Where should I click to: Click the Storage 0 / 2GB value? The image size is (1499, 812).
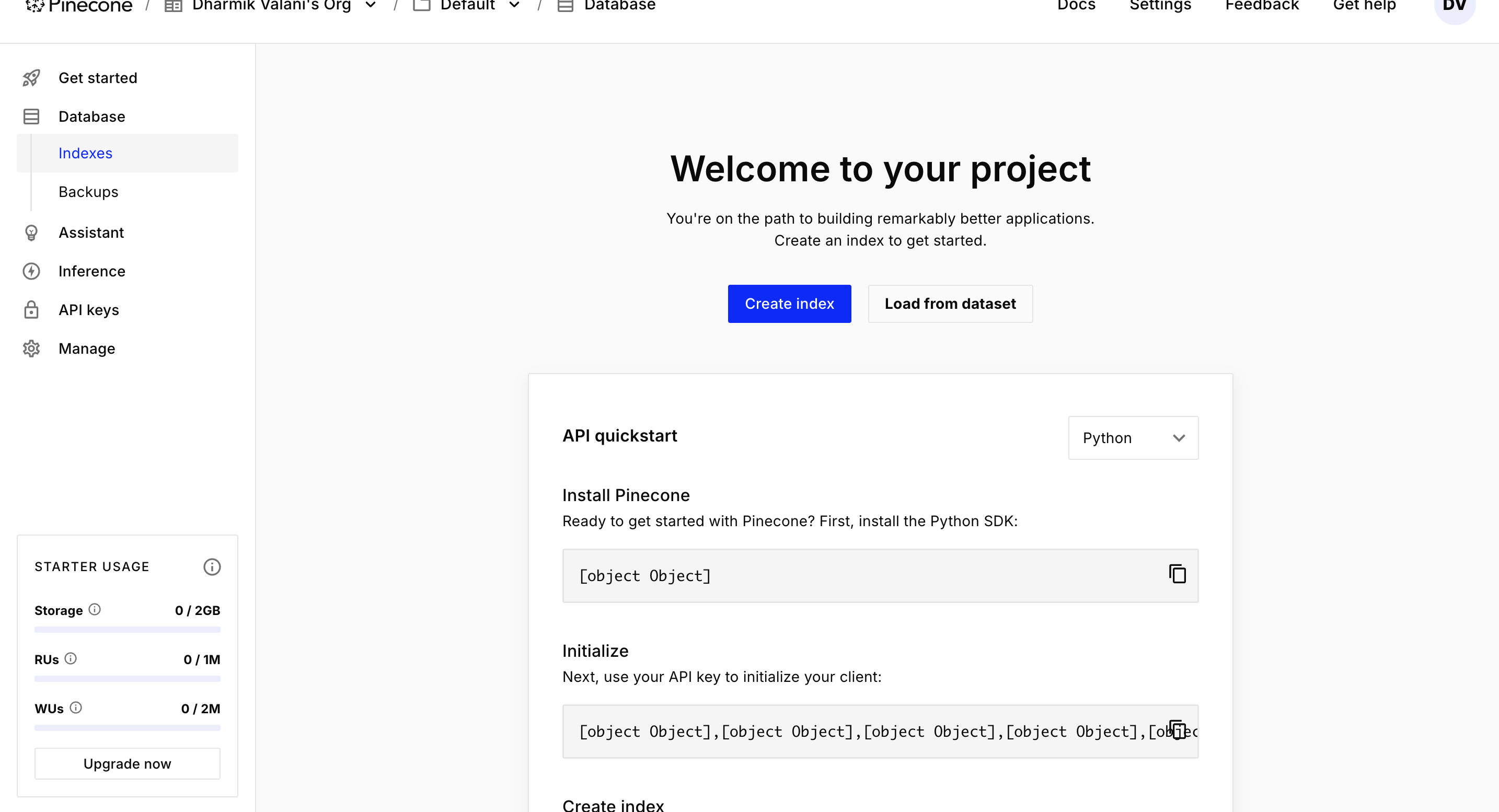click(x=198, y=611)
